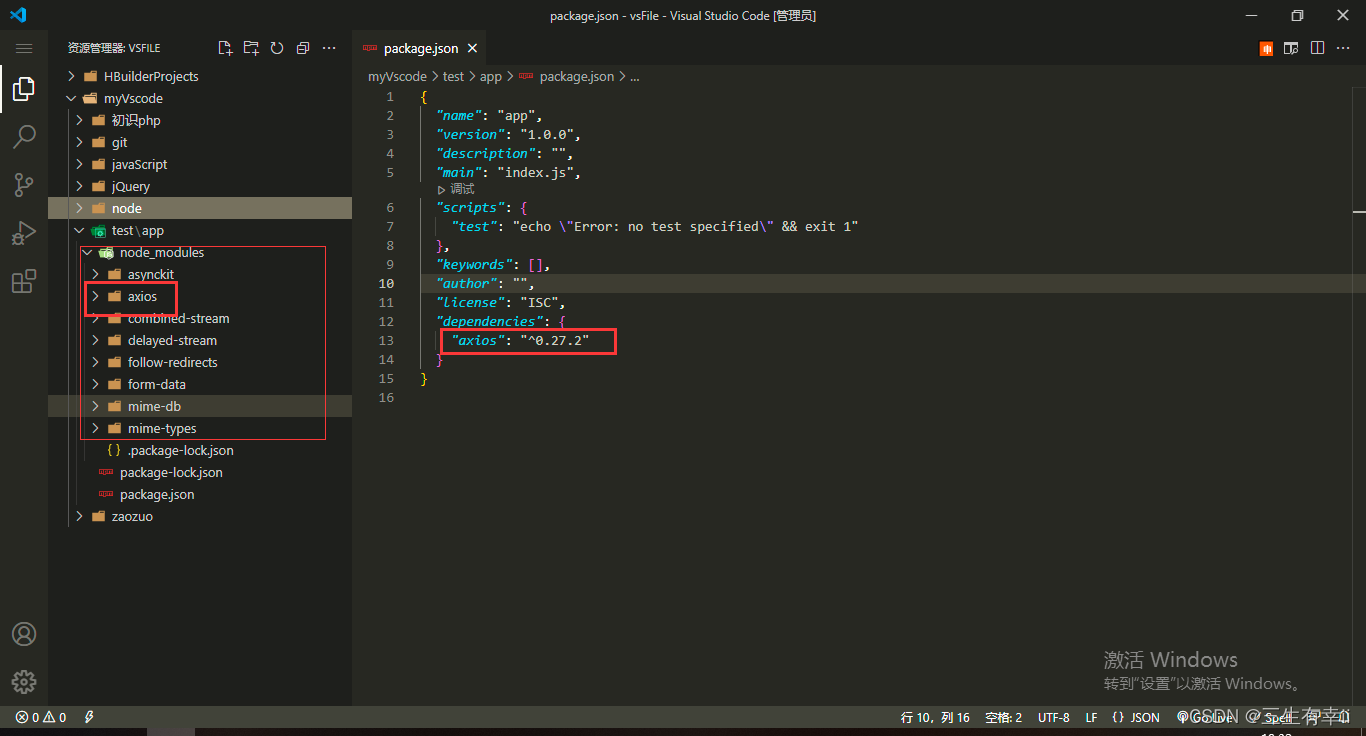Image resolution: width=1366 pixels, height=736 pixels.
Task: Open the Source Control view
Action: tap(24, 185)
